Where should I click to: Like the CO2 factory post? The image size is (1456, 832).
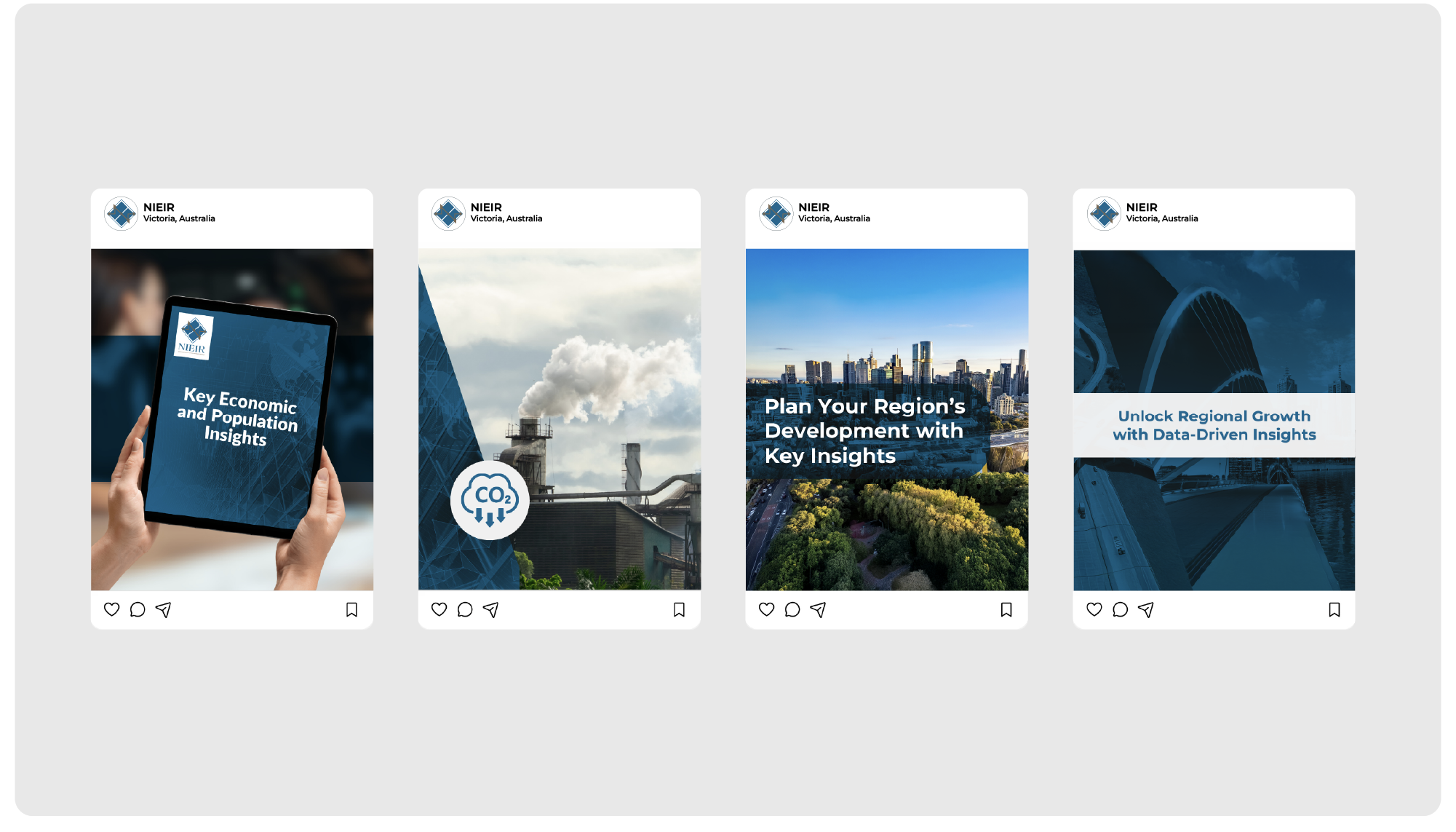pyautogui.click(x=439, y=609)
